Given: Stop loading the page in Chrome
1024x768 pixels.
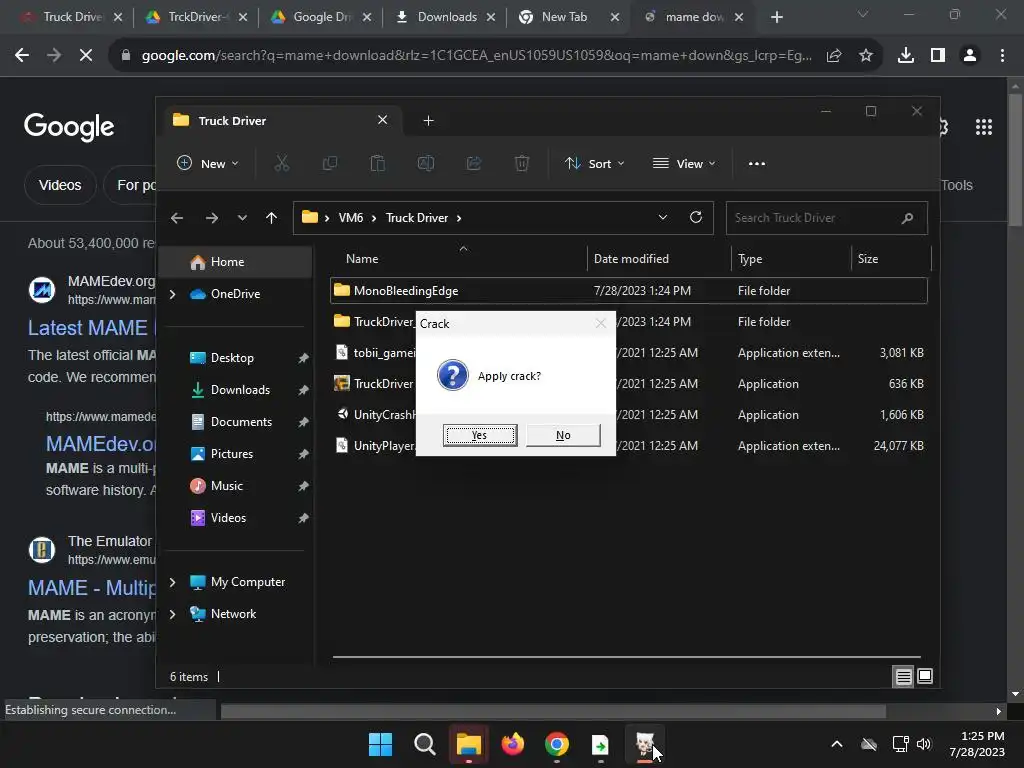Looking at the screenshot, I should click(x=86, y=56).
